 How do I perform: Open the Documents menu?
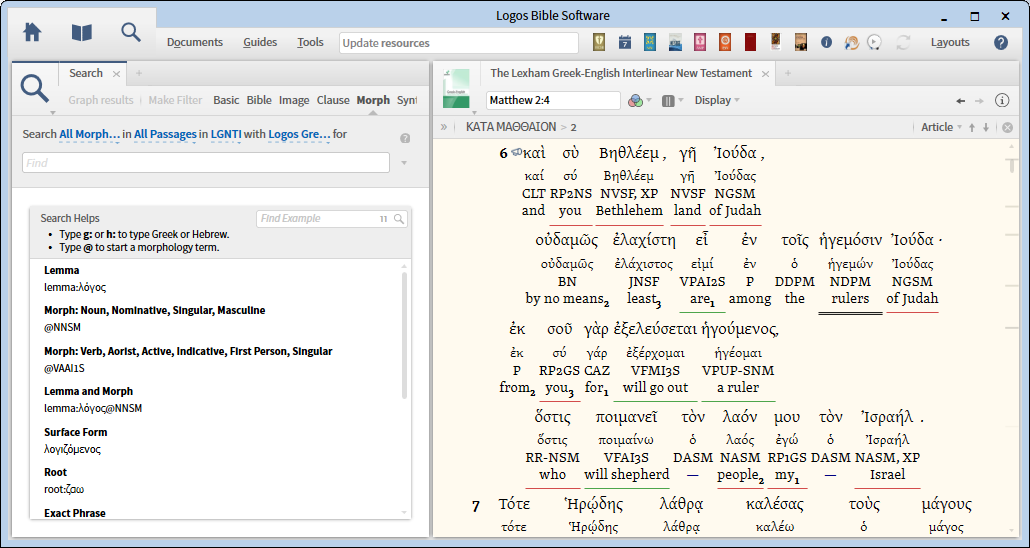click(x=195, y=42)
